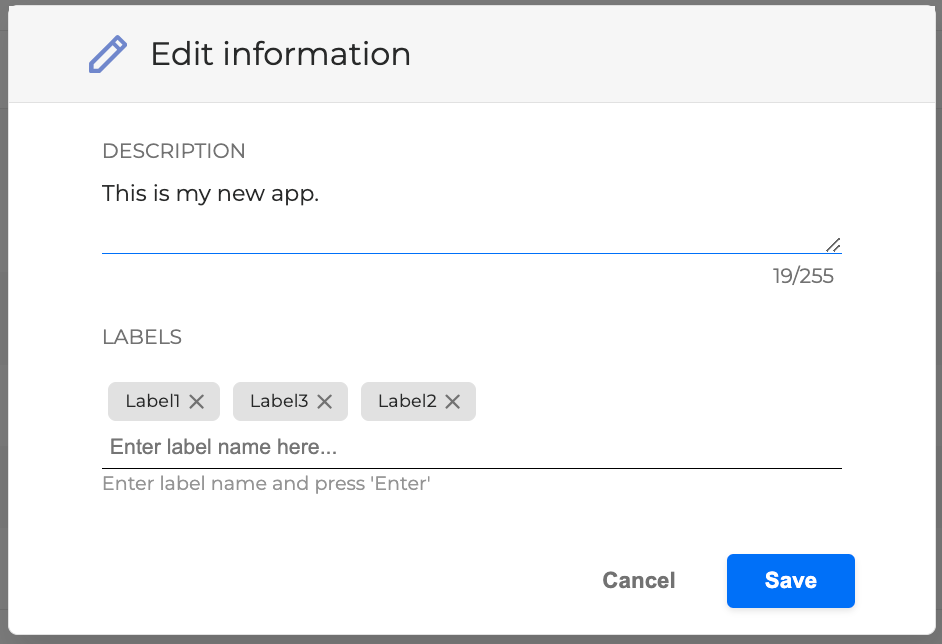942x644 pixels.
Task: Place cursor after 'This is my new app.'
Action: (320, 194)
